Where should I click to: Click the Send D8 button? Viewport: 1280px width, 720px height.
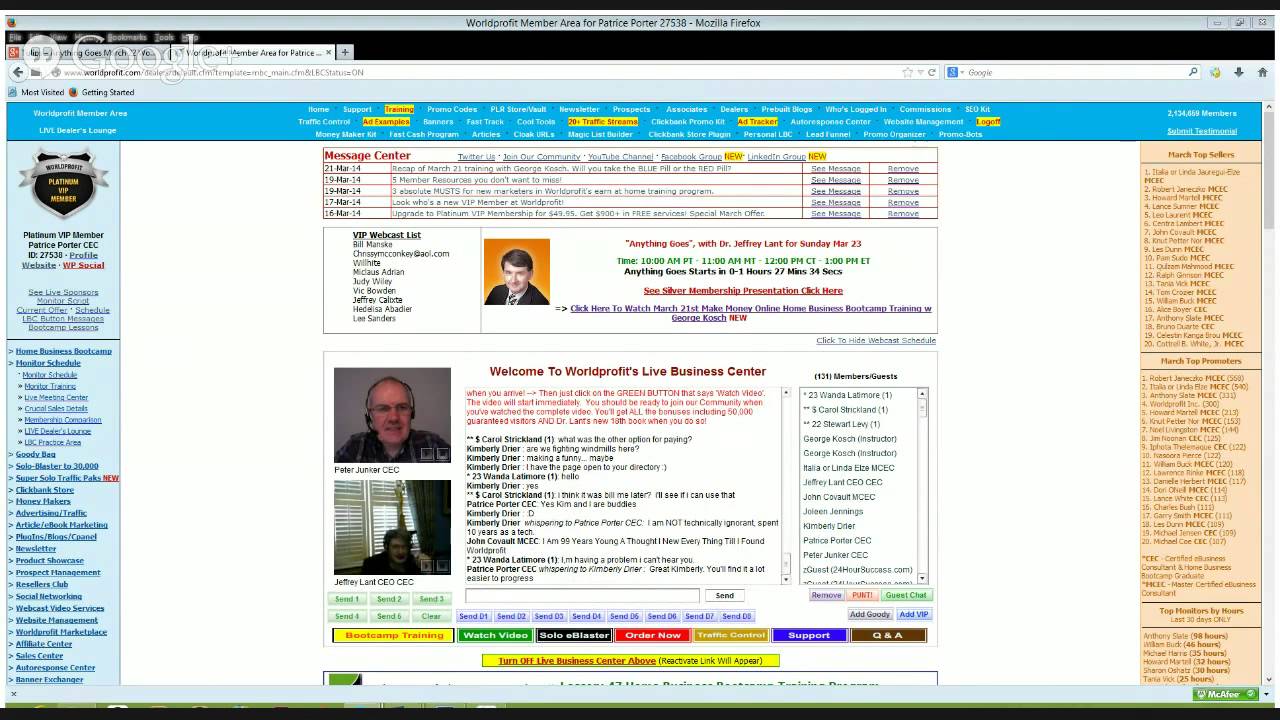(x=737, y=616)
